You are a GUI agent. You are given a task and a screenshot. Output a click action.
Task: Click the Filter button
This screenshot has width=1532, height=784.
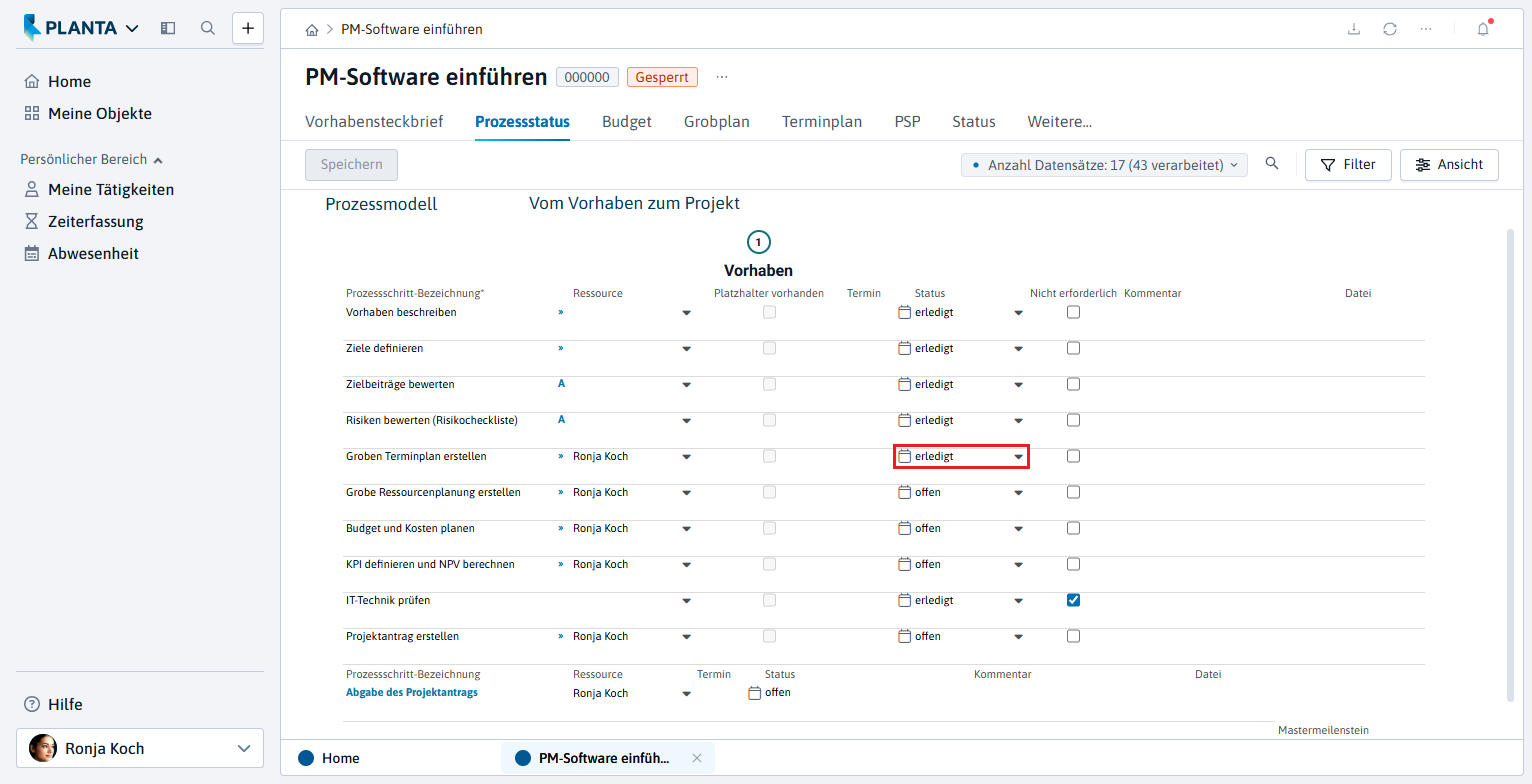pyautogui.click(x=1348, y=165)
